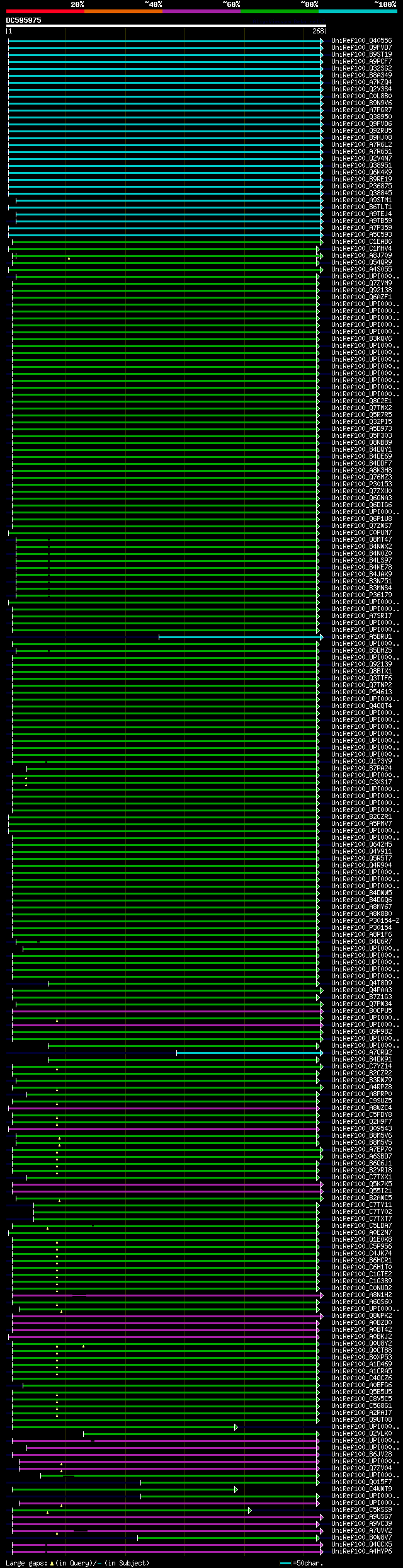Click hit label UniRef100_B5DHZ5
The width and height of the screenshot is (403, 1568).
coord(361,651)
